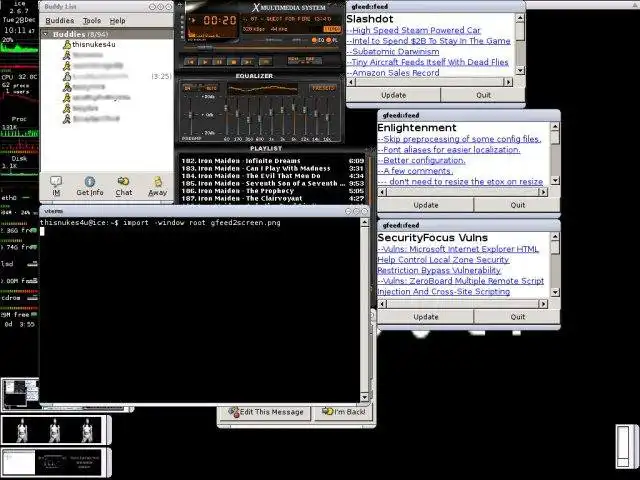Click the Edit This Message button
The image size is (640, 480).
265,412
